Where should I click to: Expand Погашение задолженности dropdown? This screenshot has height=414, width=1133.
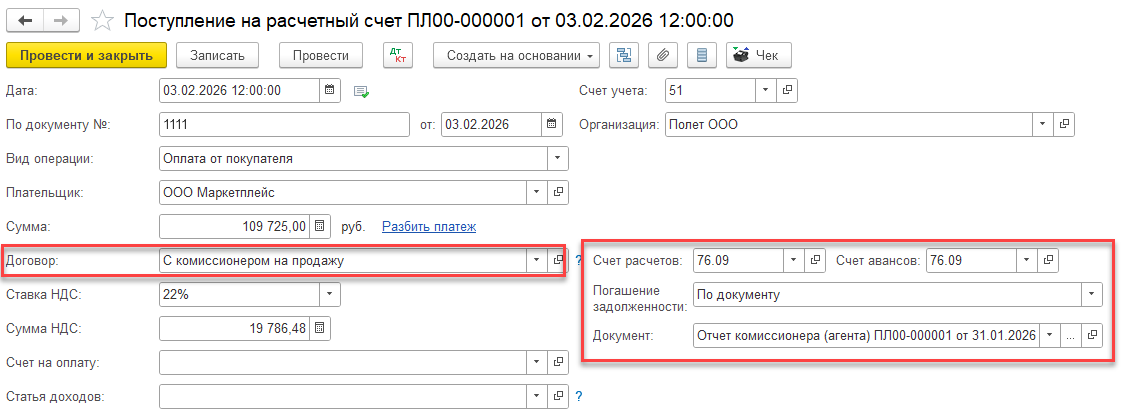(1091, 295)
